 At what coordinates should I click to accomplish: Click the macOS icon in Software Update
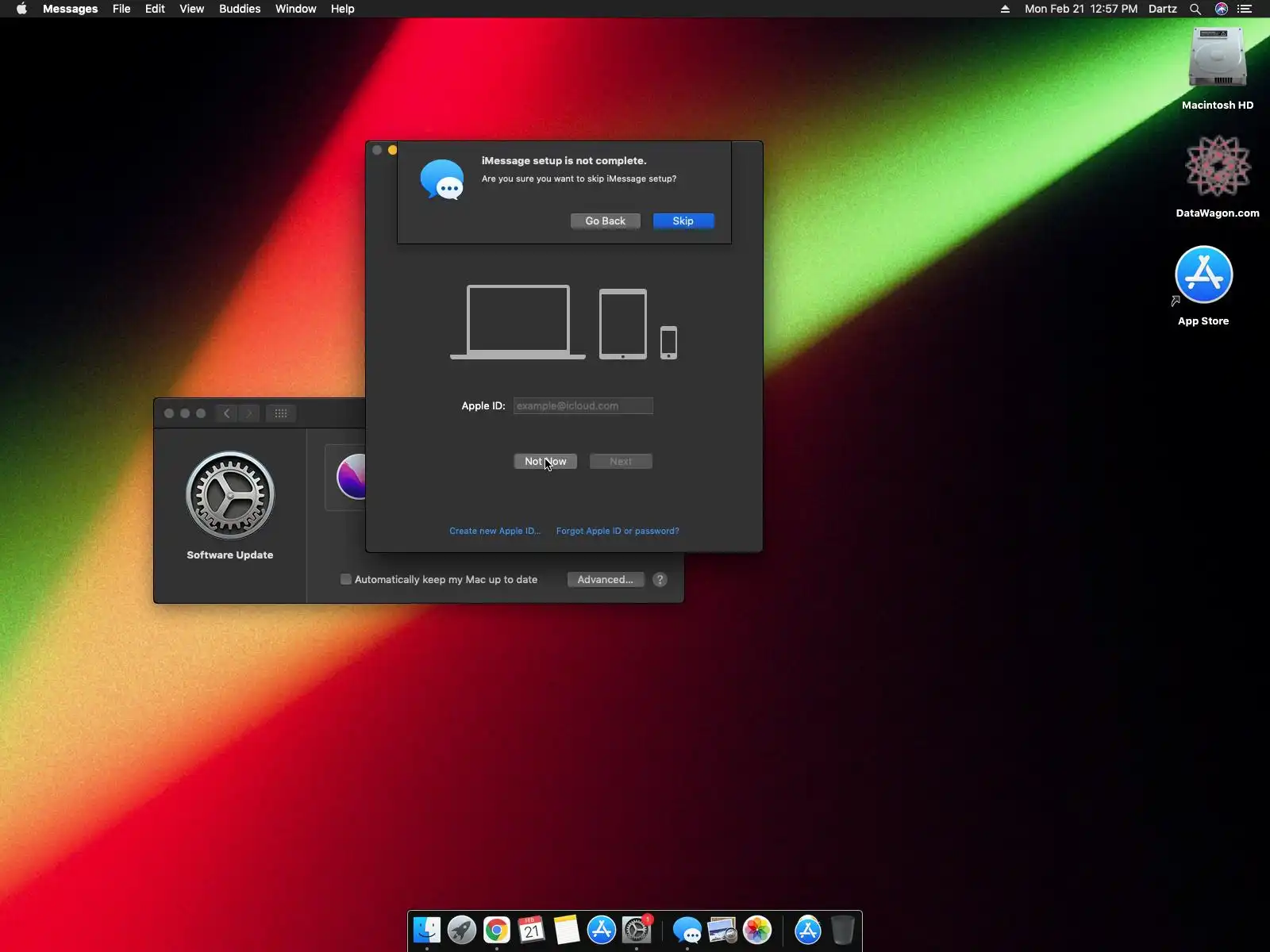(x=352, y=477)
